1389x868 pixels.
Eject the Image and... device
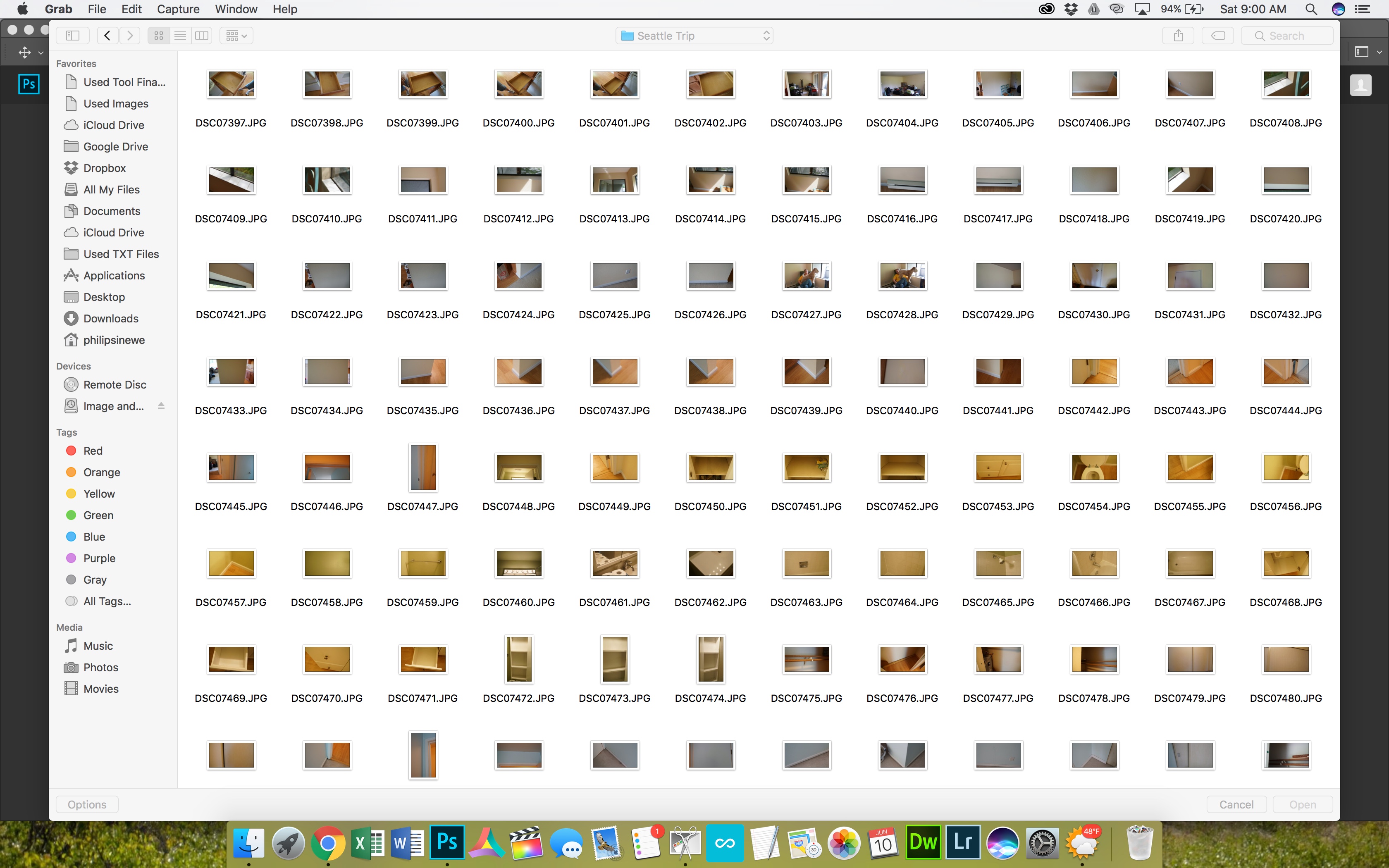pos(161,406)
